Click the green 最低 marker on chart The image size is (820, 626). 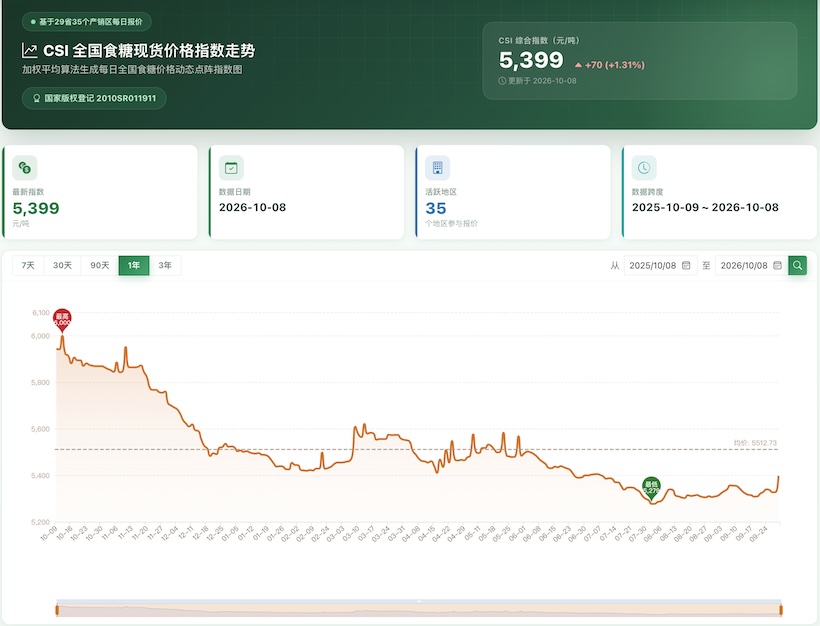pyautogui.click(x=651, y=487)
